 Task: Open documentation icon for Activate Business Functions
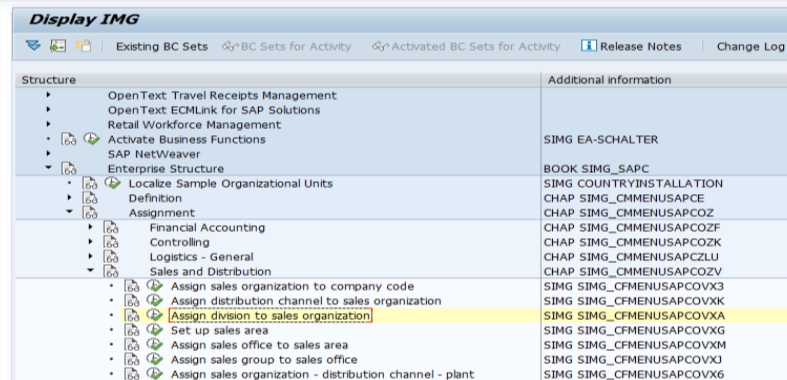click(69, 139)
